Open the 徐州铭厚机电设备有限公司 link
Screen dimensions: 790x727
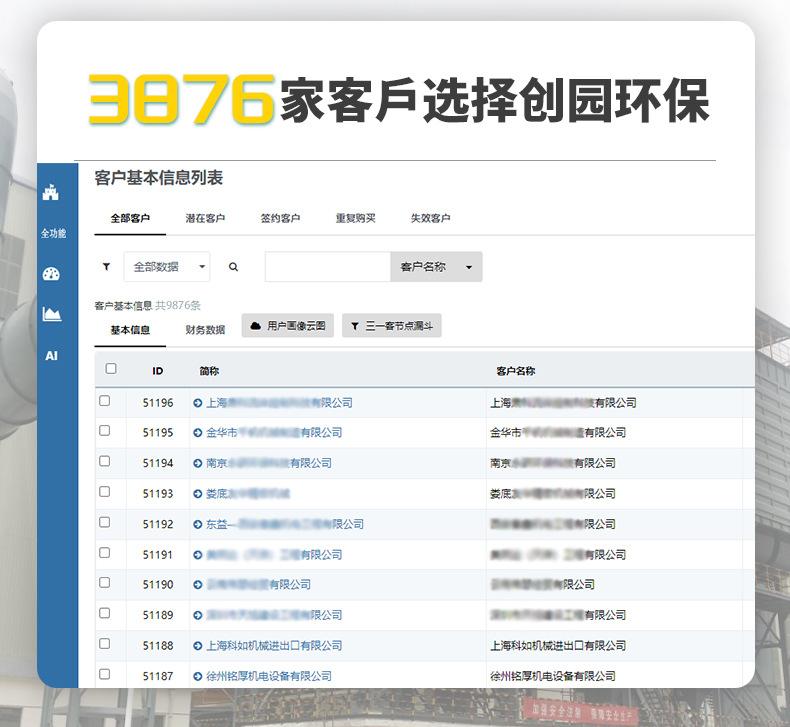269,676
